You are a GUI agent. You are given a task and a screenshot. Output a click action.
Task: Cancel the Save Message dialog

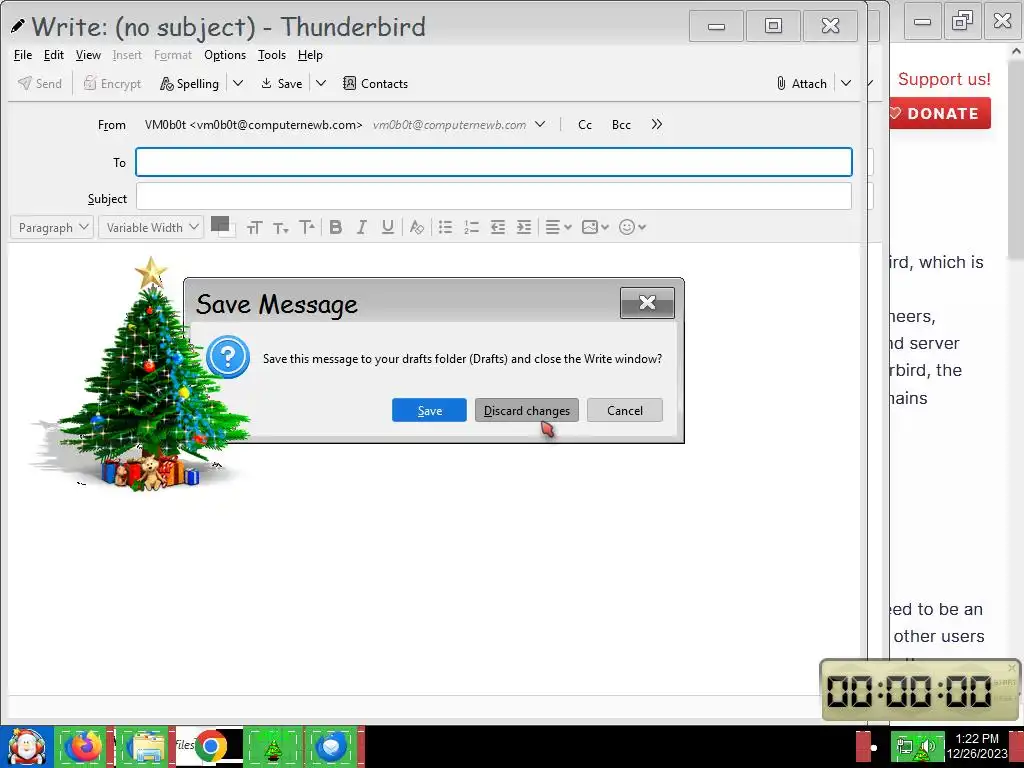624,410
